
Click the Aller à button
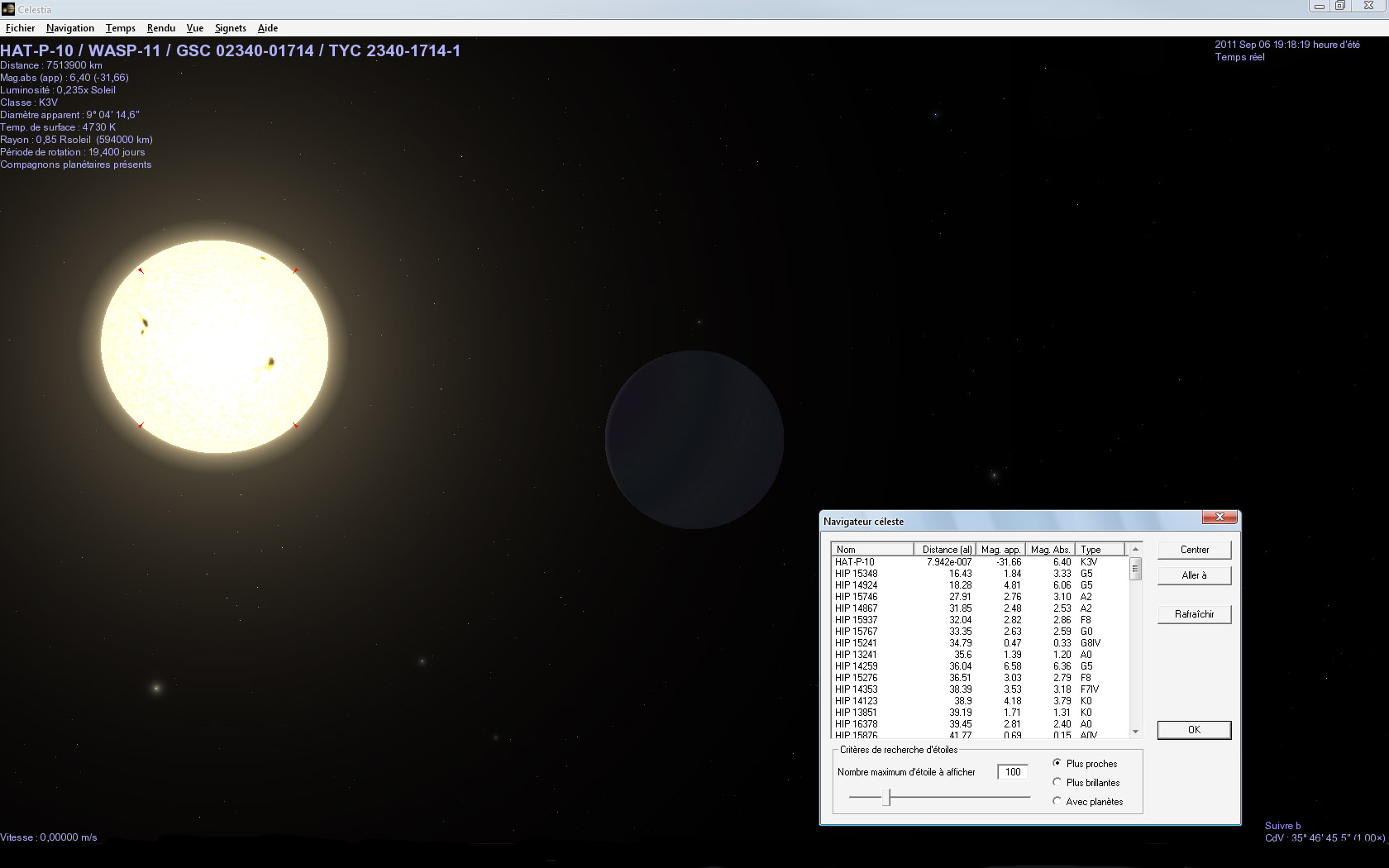pos(1194,575)
